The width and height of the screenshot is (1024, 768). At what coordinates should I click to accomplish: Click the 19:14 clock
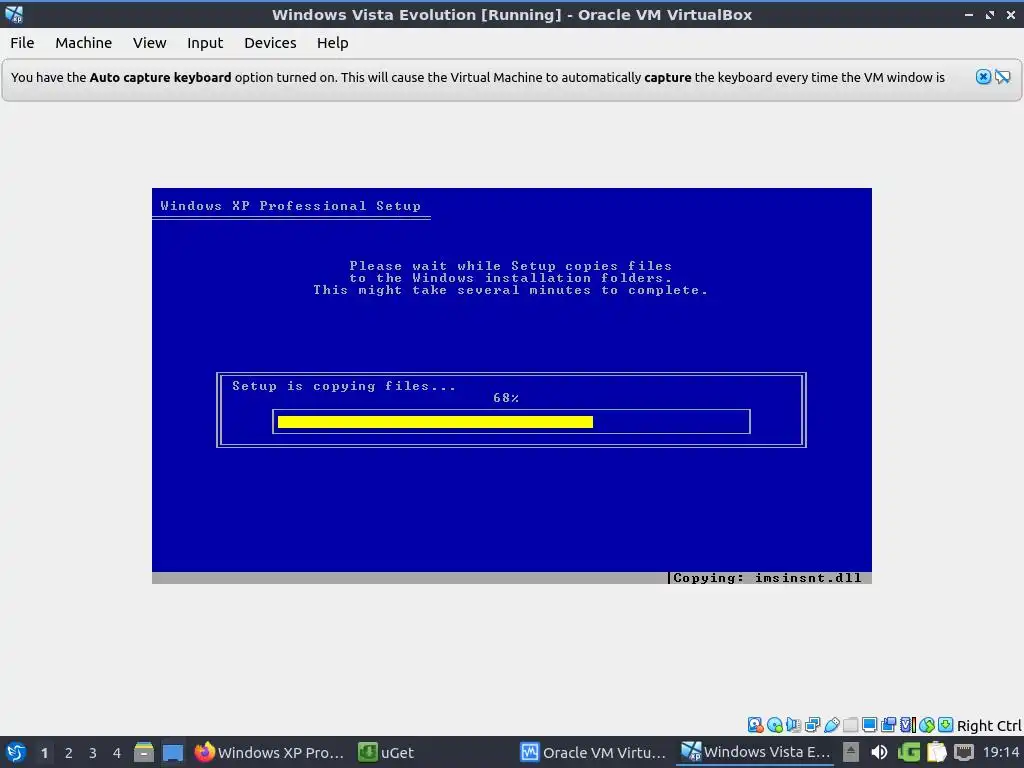[x=1001, y=752]
